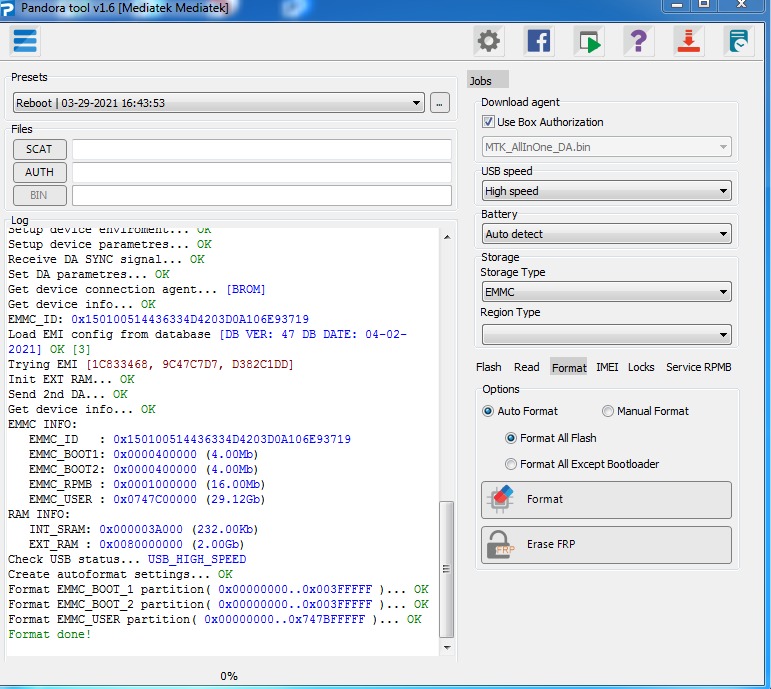Open the hamburger main menu

pos(25,40)
